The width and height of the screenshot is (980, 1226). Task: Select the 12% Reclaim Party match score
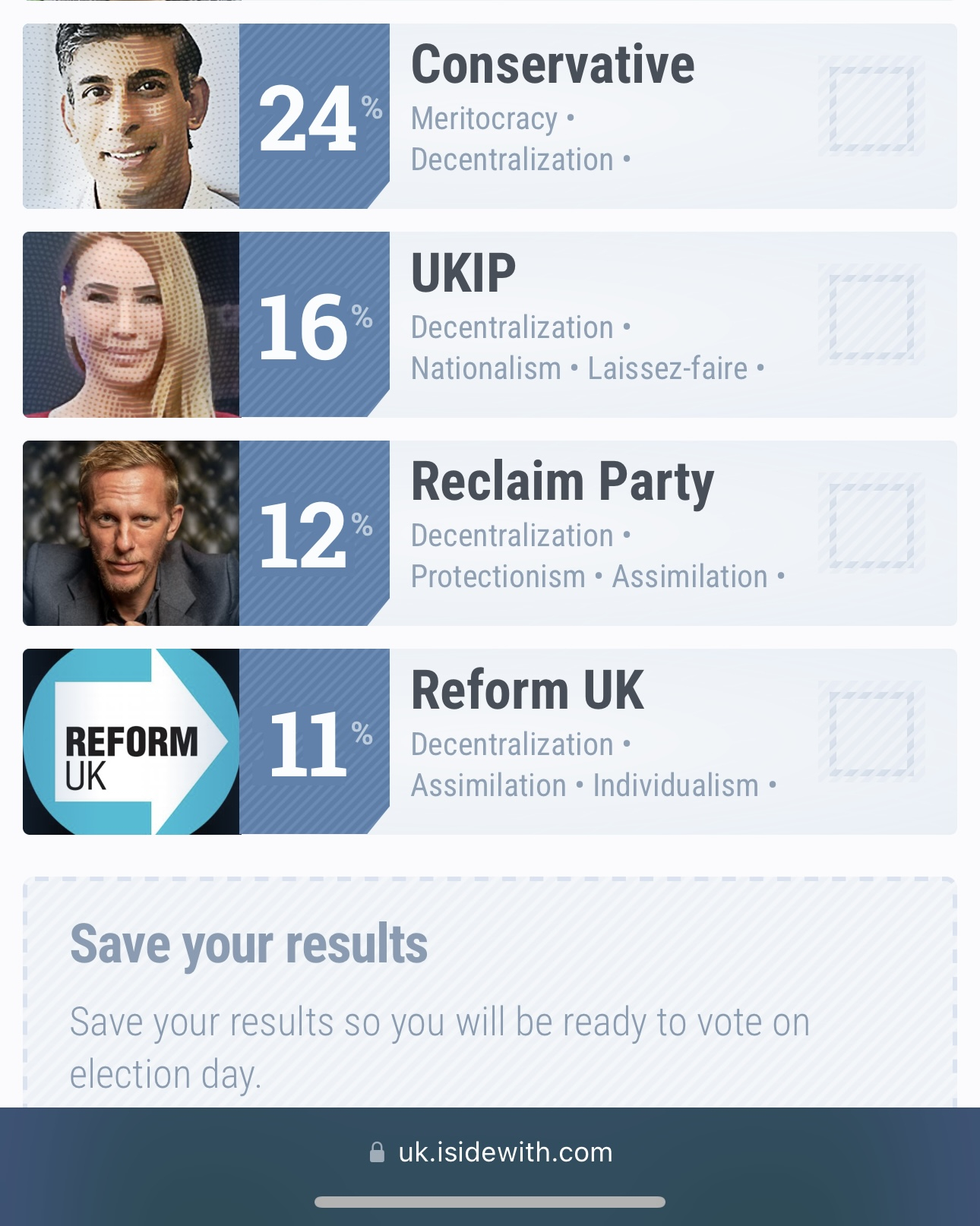click(x=315, y=535)
